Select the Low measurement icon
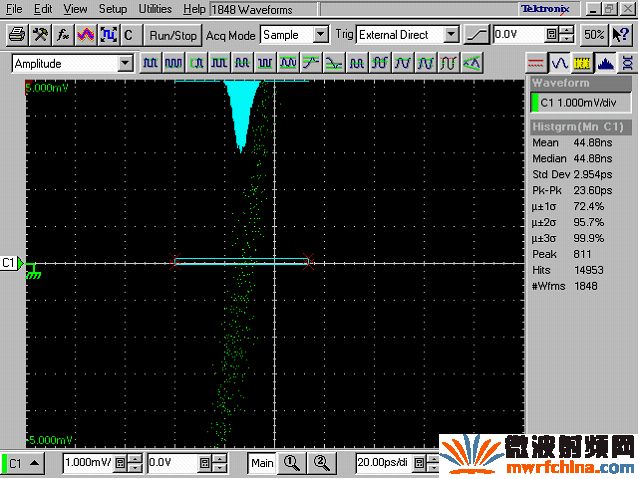Screen dimensions: 639x479 [x=173, y=63]
